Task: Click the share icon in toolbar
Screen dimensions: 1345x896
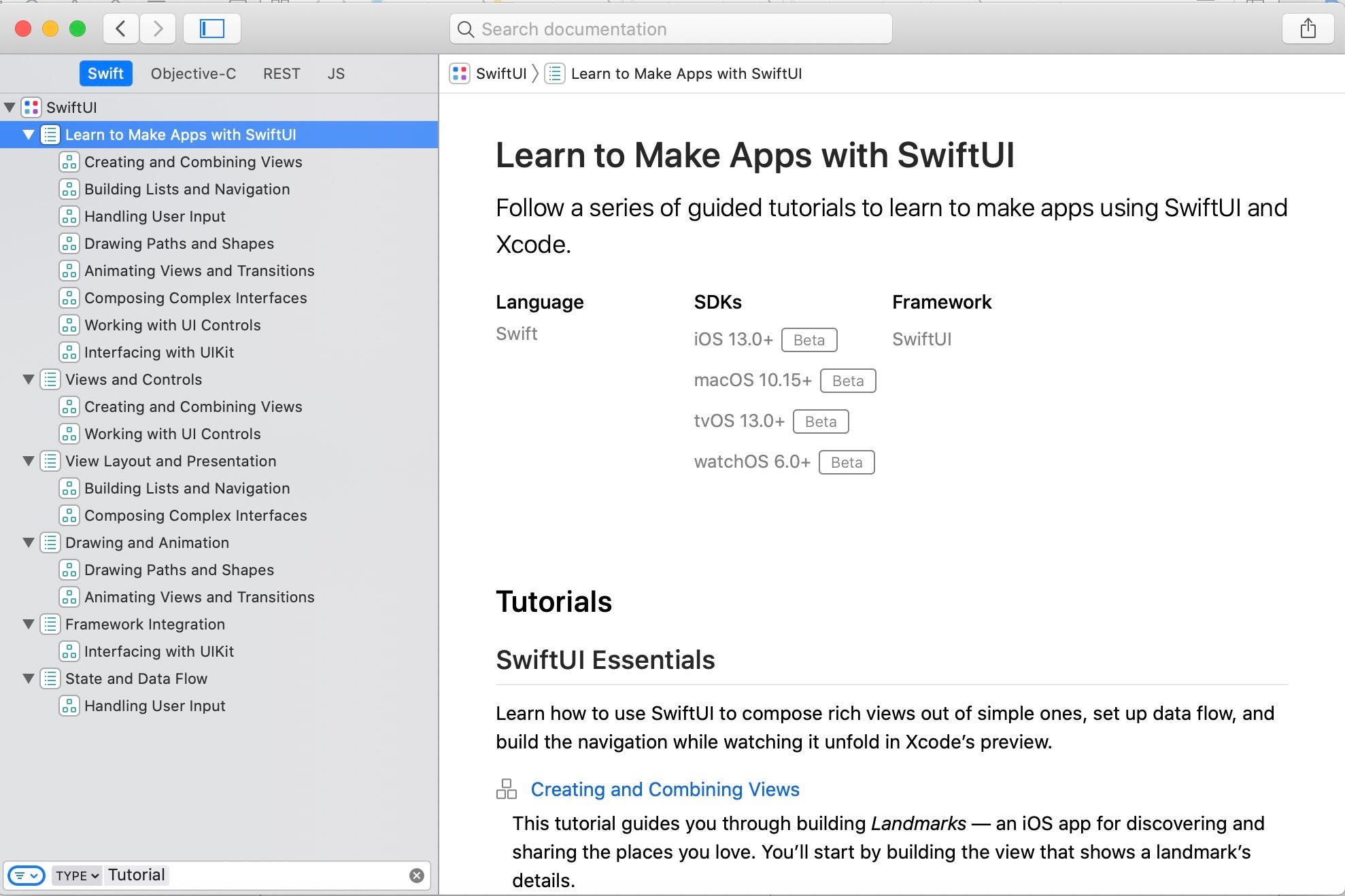Action: (1308, 29)
